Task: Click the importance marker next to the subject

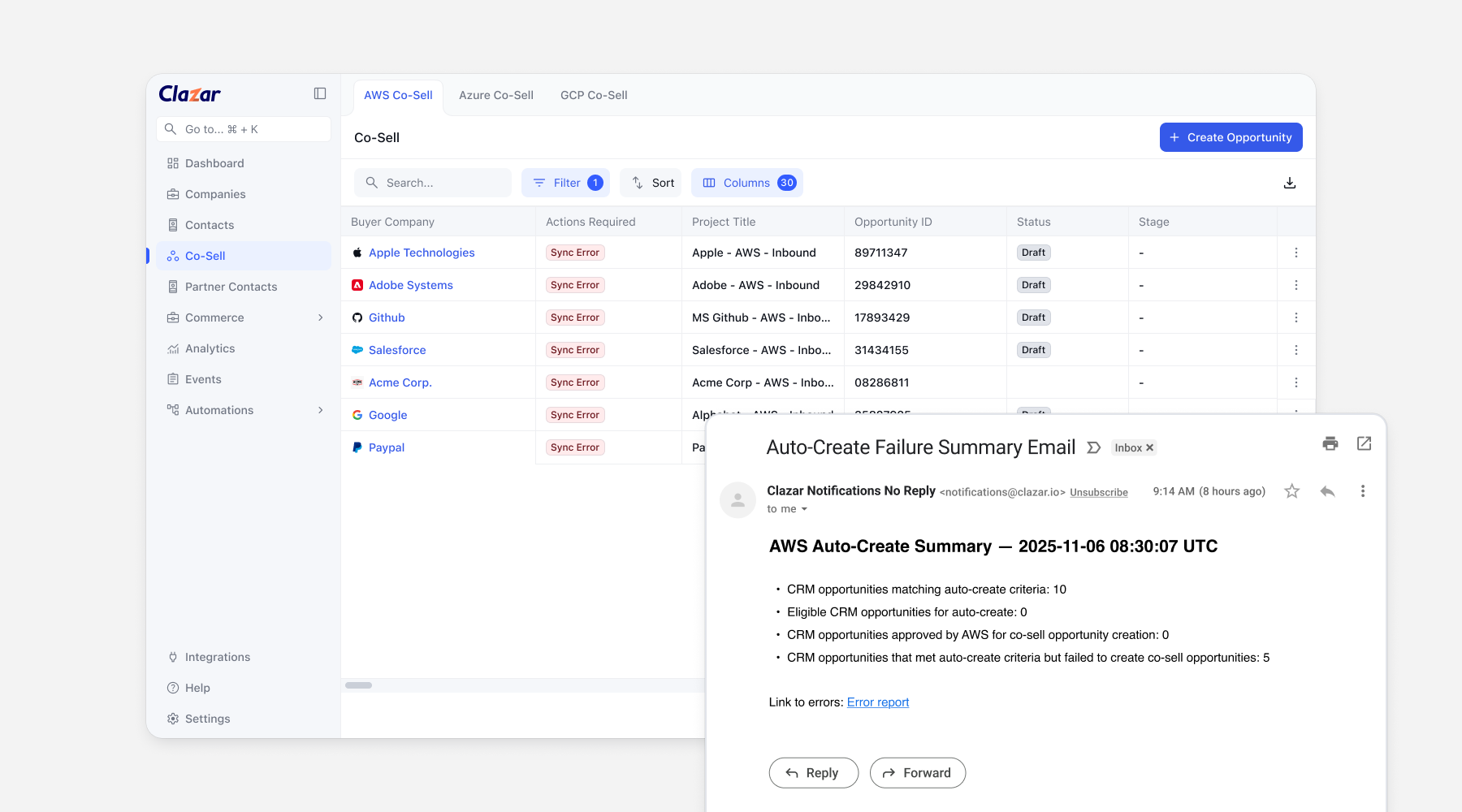Action: [1094, 447]
